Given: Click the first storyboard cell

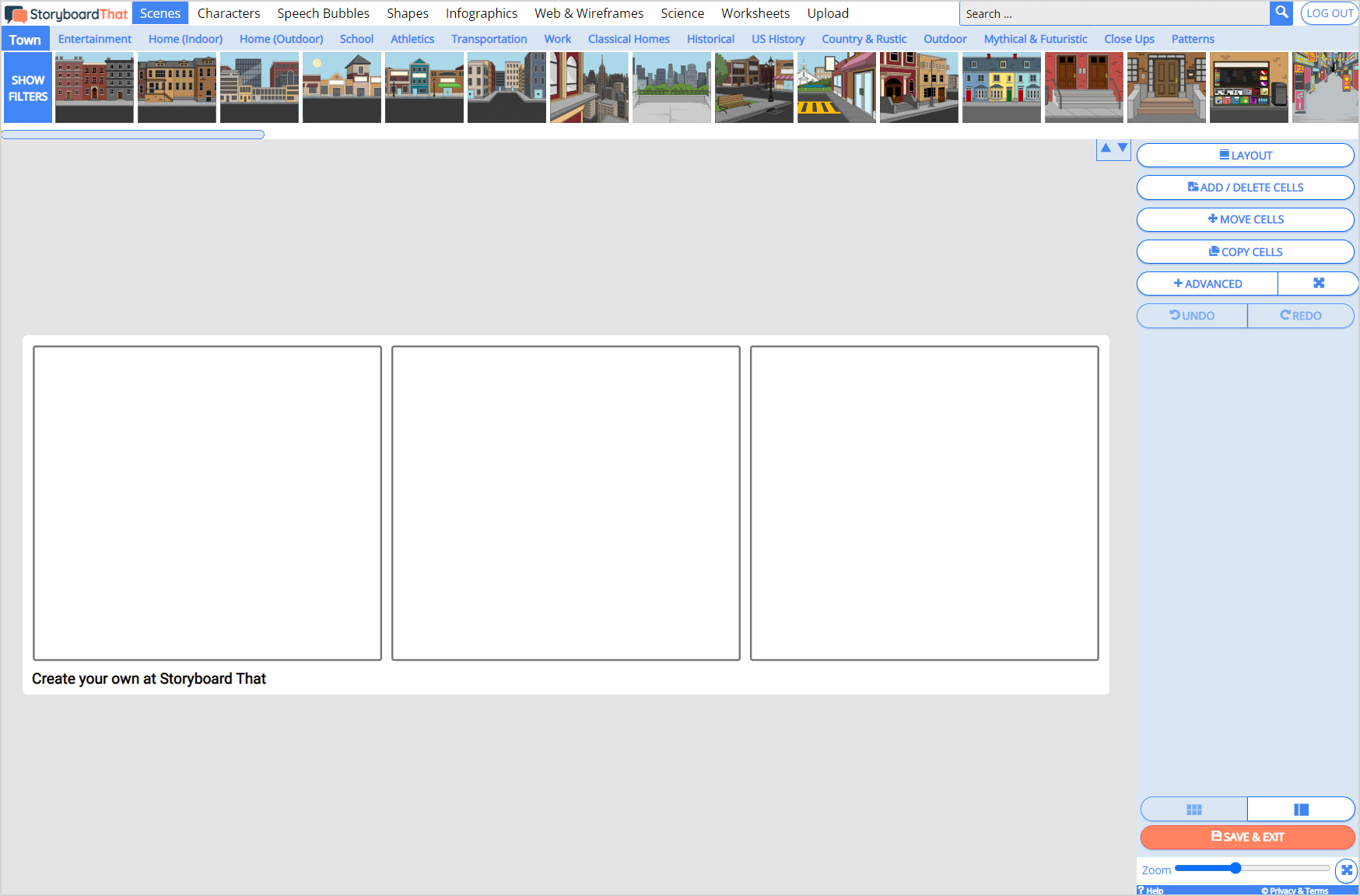Looking at the screenshot, I should pyautogui.click(x=208, y=503).
